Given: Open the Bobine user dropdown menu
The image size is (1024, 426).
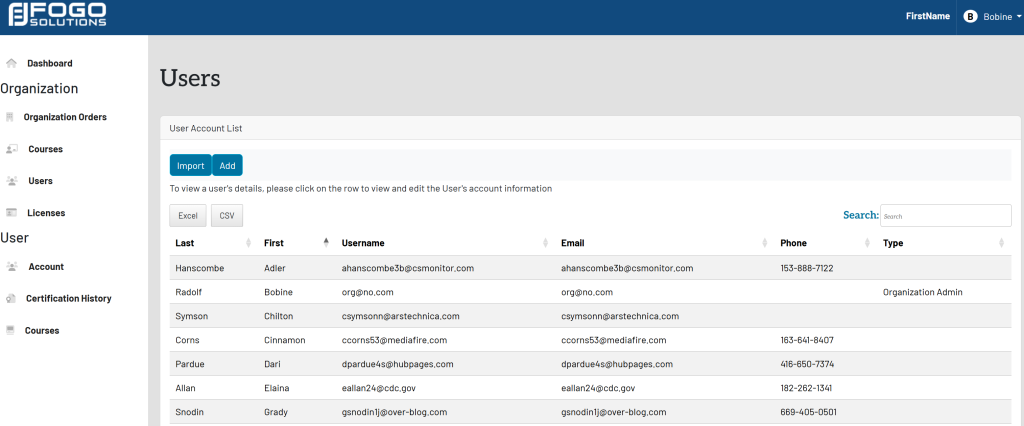Looking at the screenshot, I should coord(991,16).
